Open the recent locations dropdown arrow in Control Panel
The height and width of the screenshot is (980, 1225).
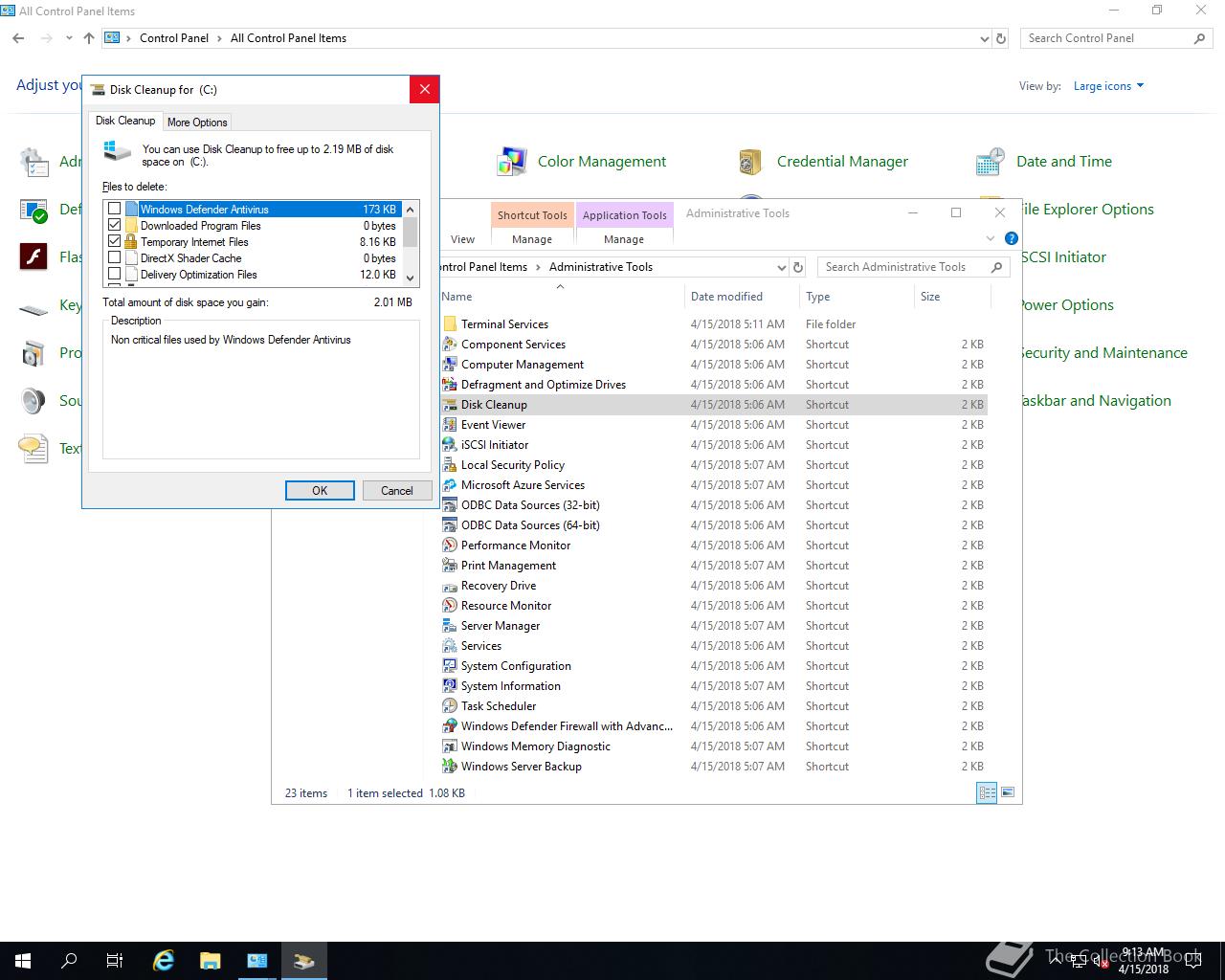[69, 38]
